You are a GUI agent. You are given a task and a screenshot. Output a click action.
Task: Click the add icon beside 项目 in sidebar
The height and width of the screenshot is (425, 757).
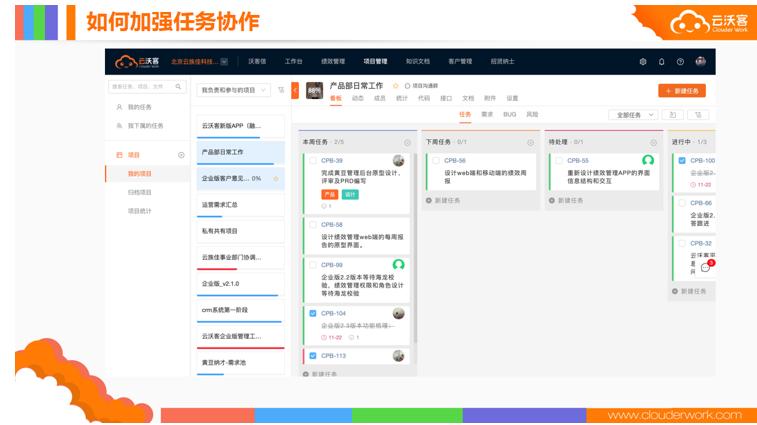pyautogui.click(x=181, y=155)
